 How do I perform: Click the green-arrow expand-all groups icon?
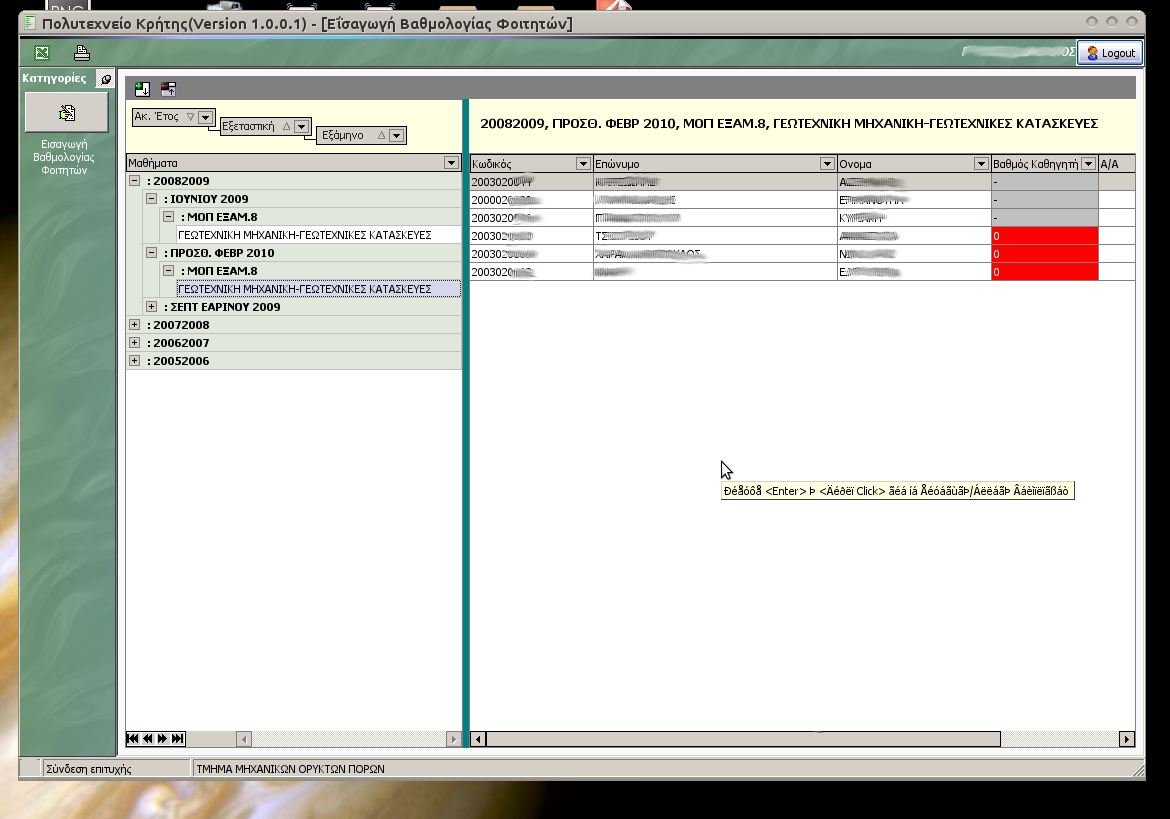[x=142, y=89]
